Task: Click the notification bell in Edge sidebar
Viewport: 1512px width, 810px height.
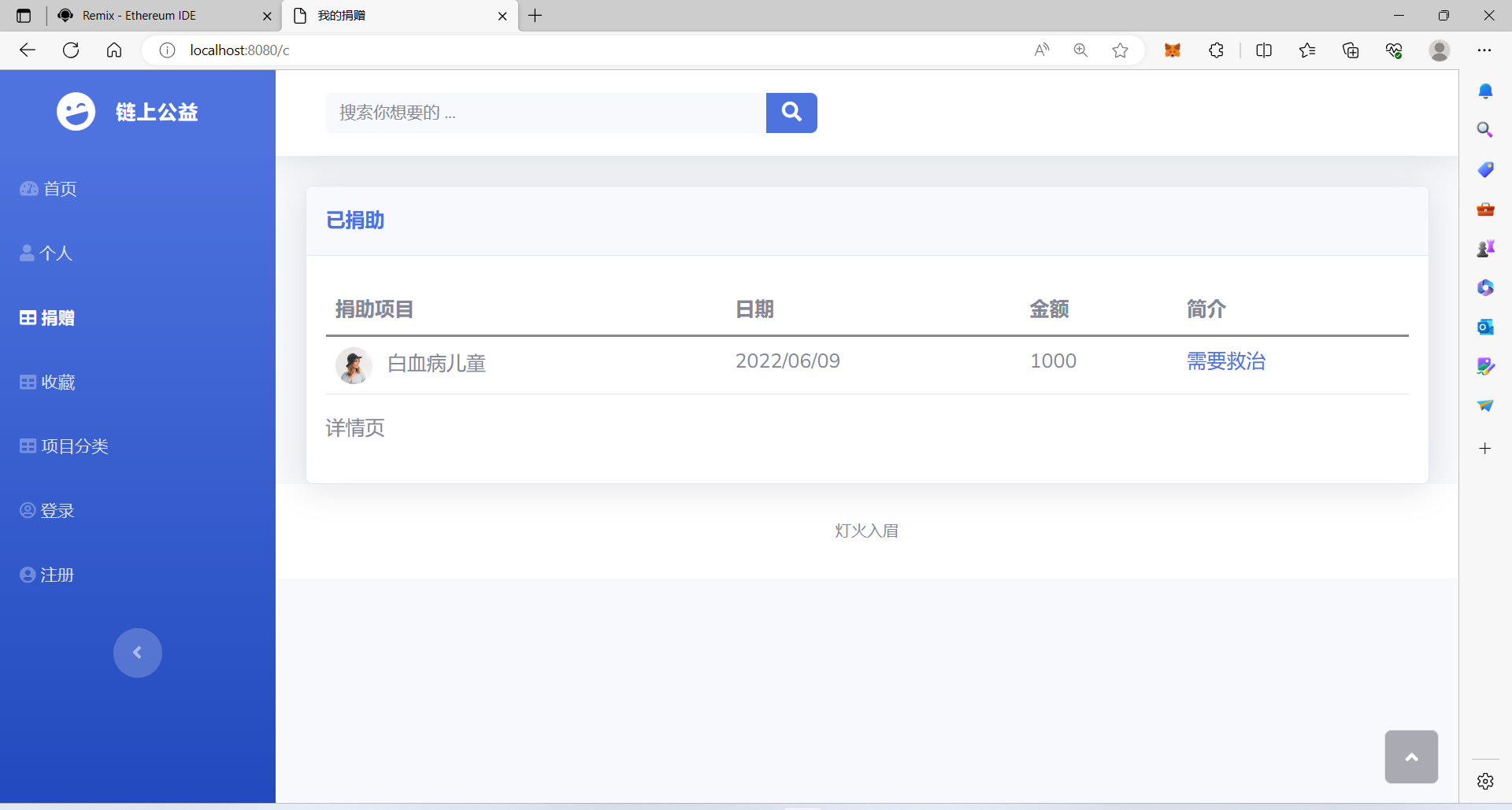Action: 1485,91
